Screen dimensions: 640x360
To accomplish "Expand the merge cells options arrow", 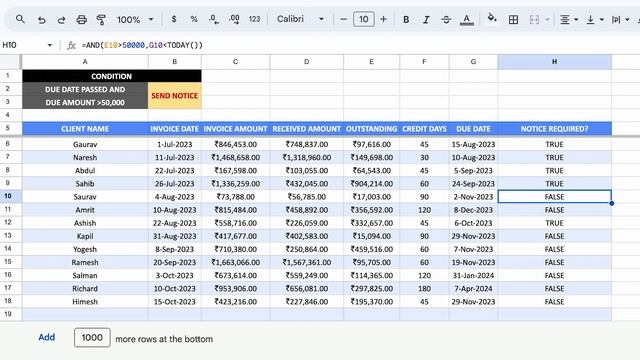I will (x=547, y=19).
